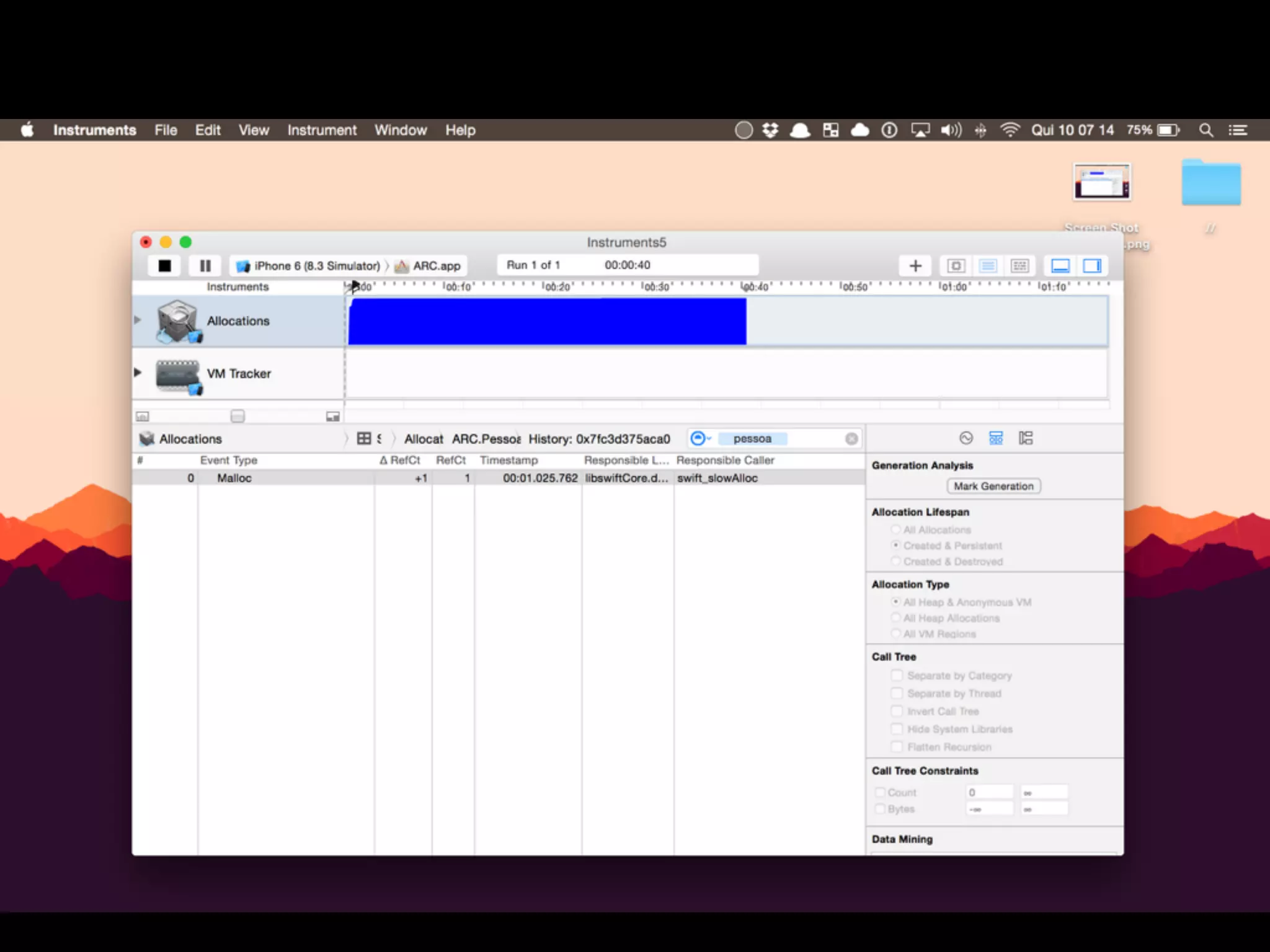
Task: Clear the pessoa search field
Action: pyautogui.click(x=851, y=439)
